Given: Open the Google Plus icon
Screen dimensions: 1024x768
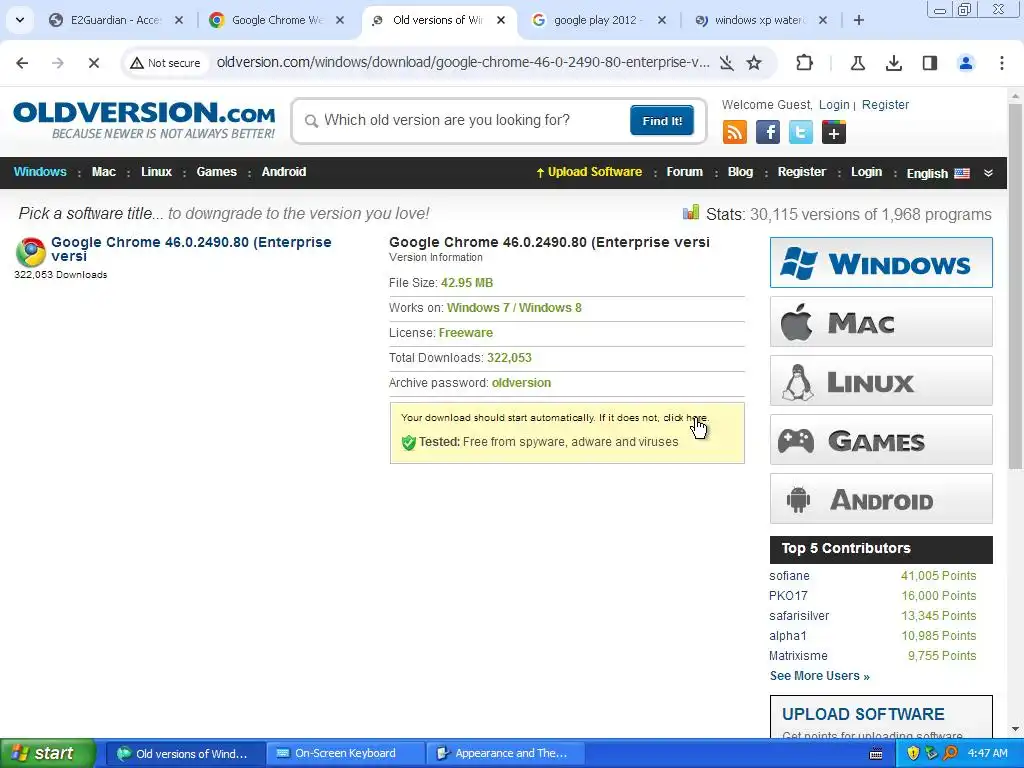Looking at the screenshot, I should pyautogui.click(x=833, y=133).
